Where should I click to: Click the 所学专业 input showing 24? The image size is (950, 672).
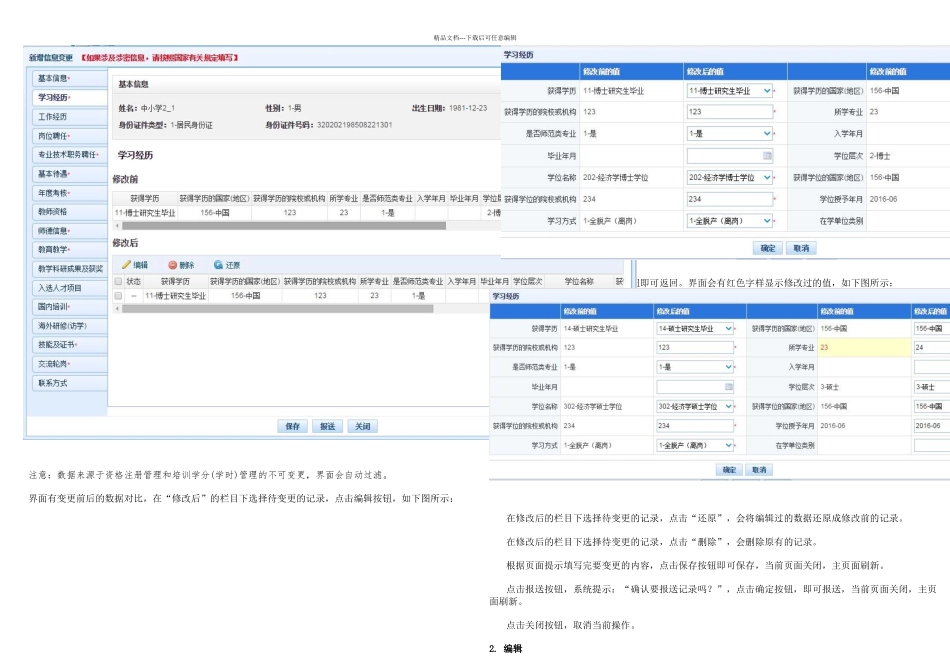tap(931, 348)
